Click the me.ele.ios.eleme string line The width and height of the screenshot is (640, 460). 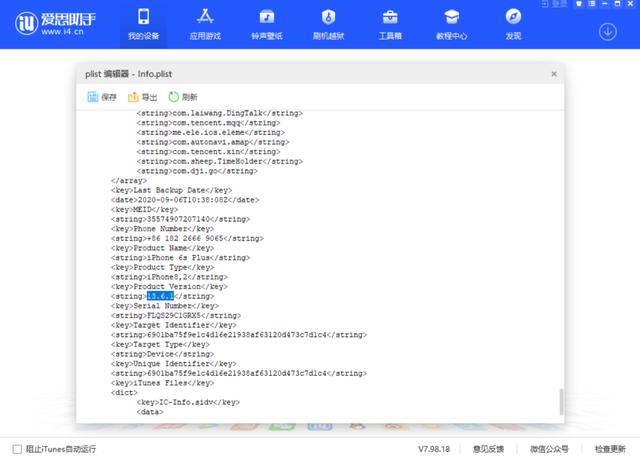click(x=211, y=132)
